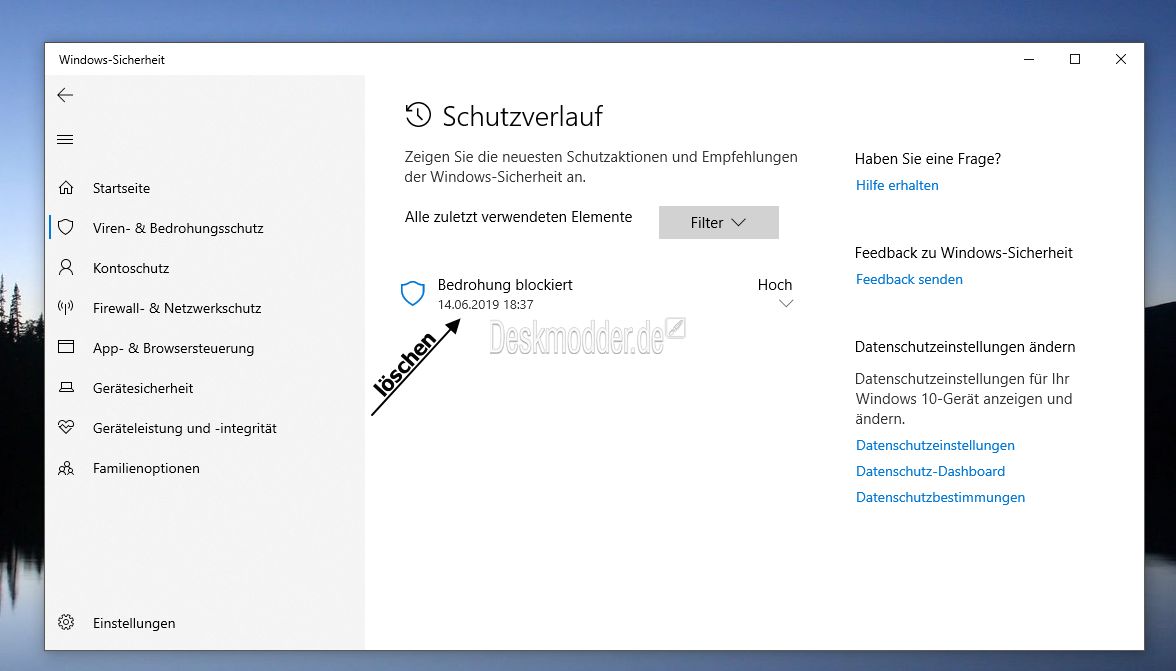This screenshot has height=671, width=1176.
Task: Open the Filter dropdown
Action: pos(718,223)
